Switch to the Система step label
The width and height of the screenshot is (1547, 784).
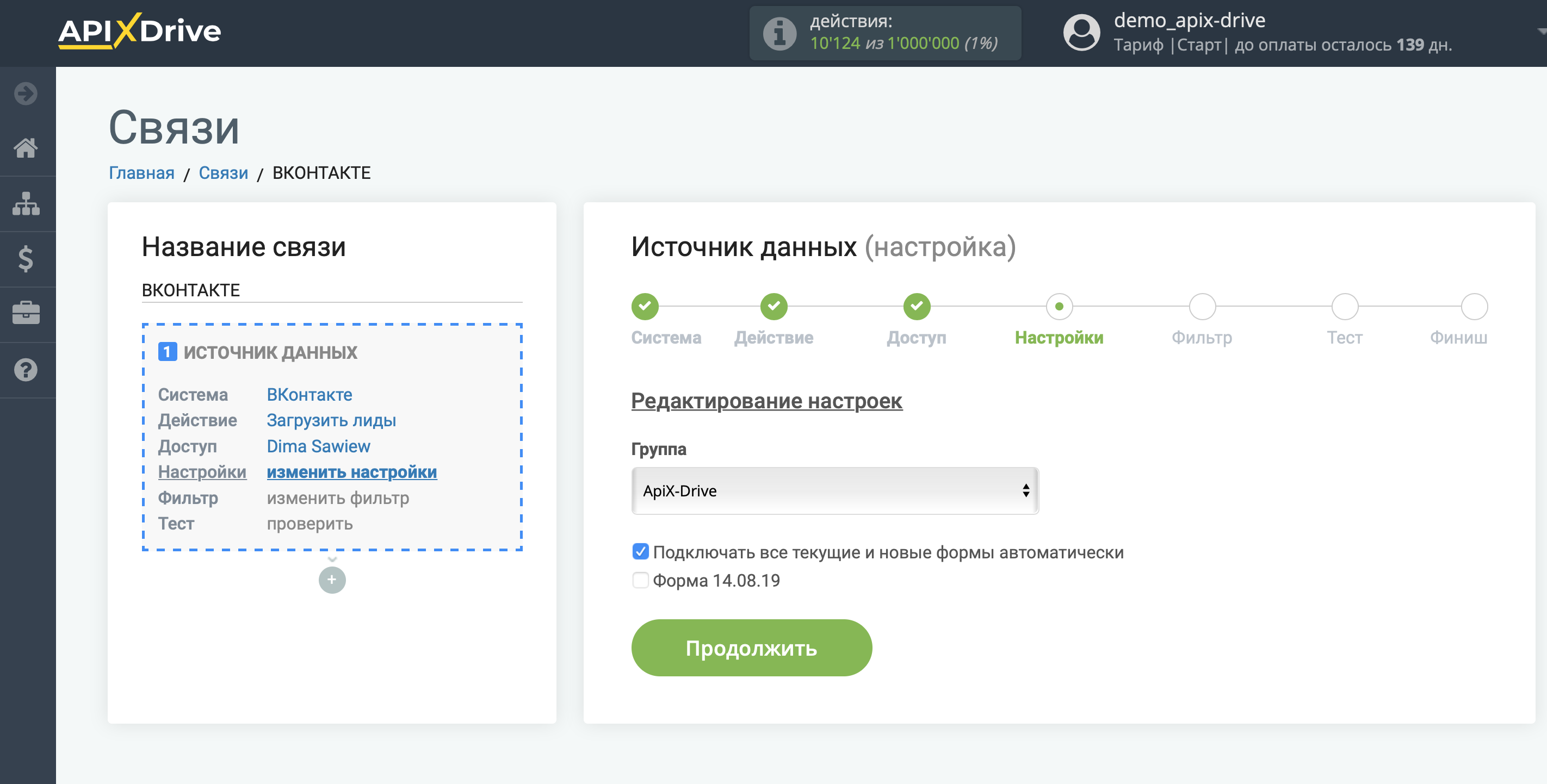click(666, 338)
